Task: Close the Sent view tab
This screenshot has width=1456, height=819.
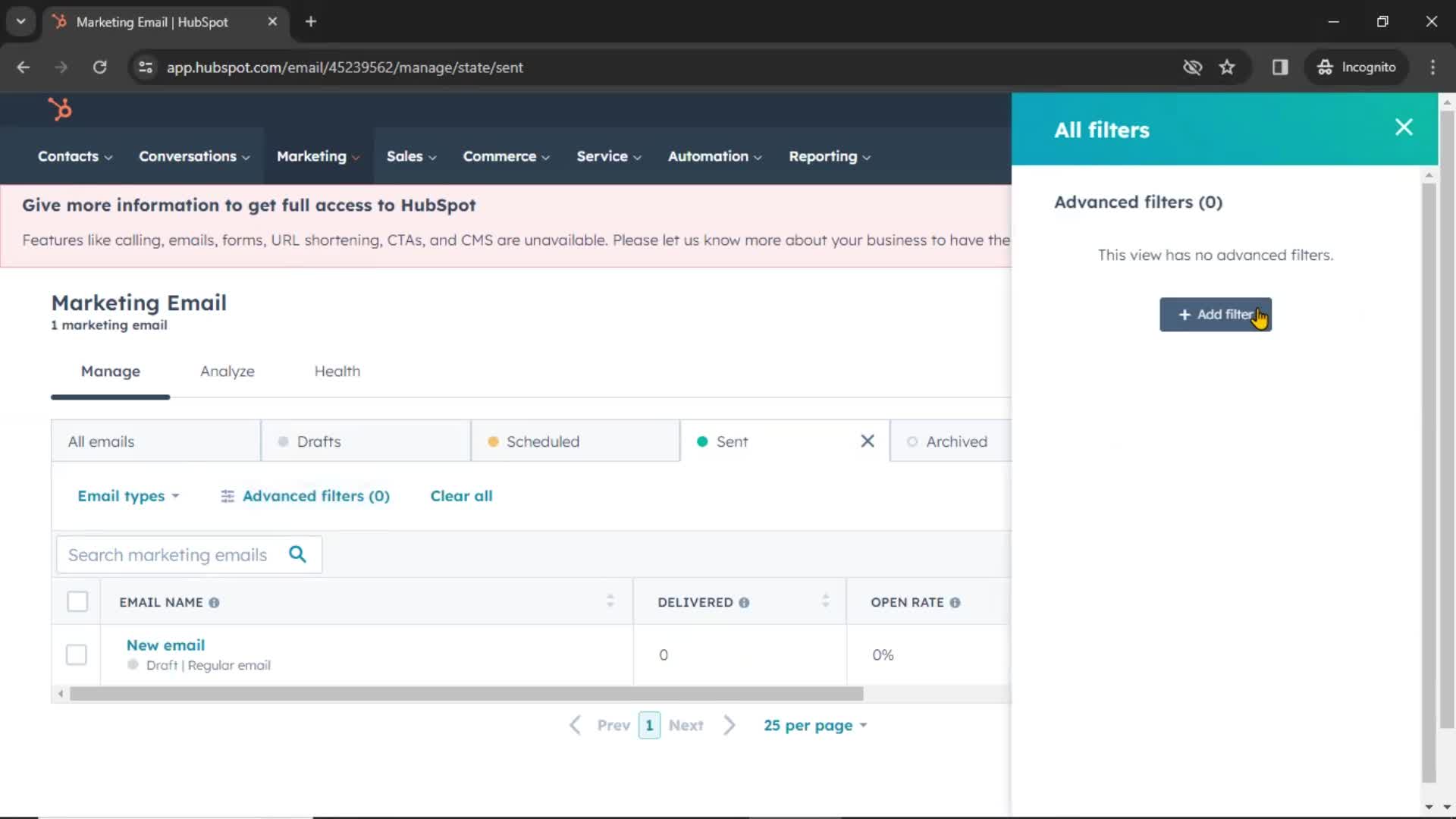Action: [x=868, y=441]
